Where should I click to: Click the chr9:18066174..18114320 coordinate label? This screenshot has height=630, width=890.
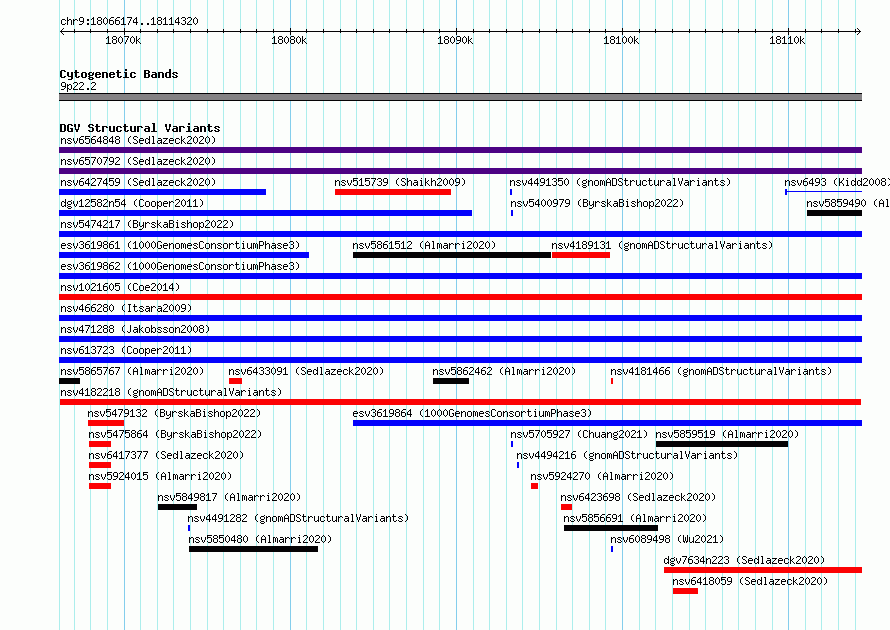(129, 22)
